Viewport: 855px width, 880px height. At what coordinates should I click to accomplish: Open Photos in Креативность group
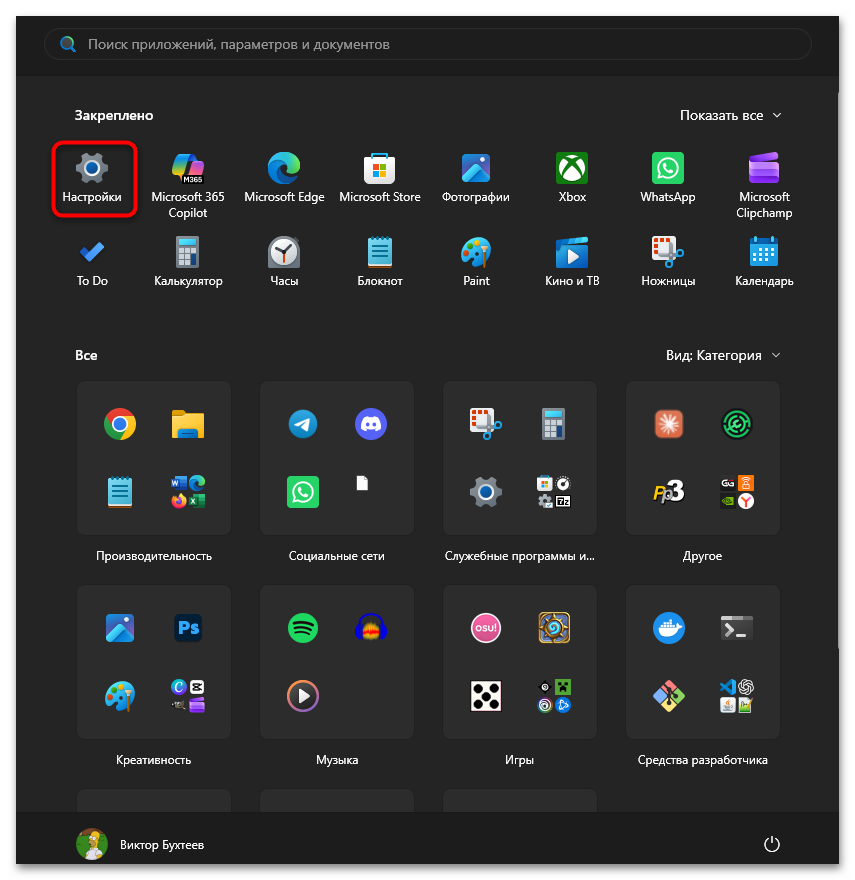pos(120,628)
